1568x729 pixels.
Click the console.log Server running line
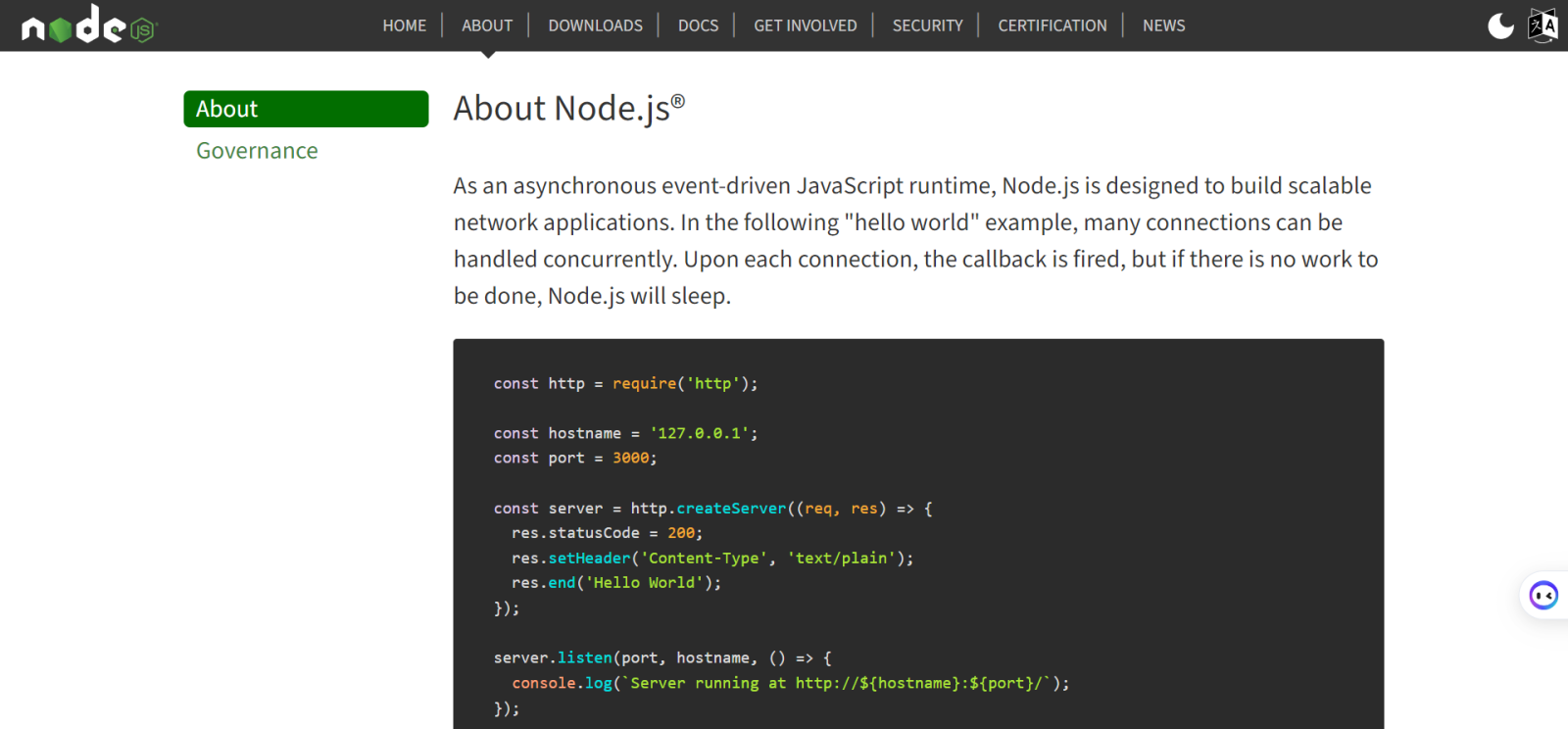point(791,683)
